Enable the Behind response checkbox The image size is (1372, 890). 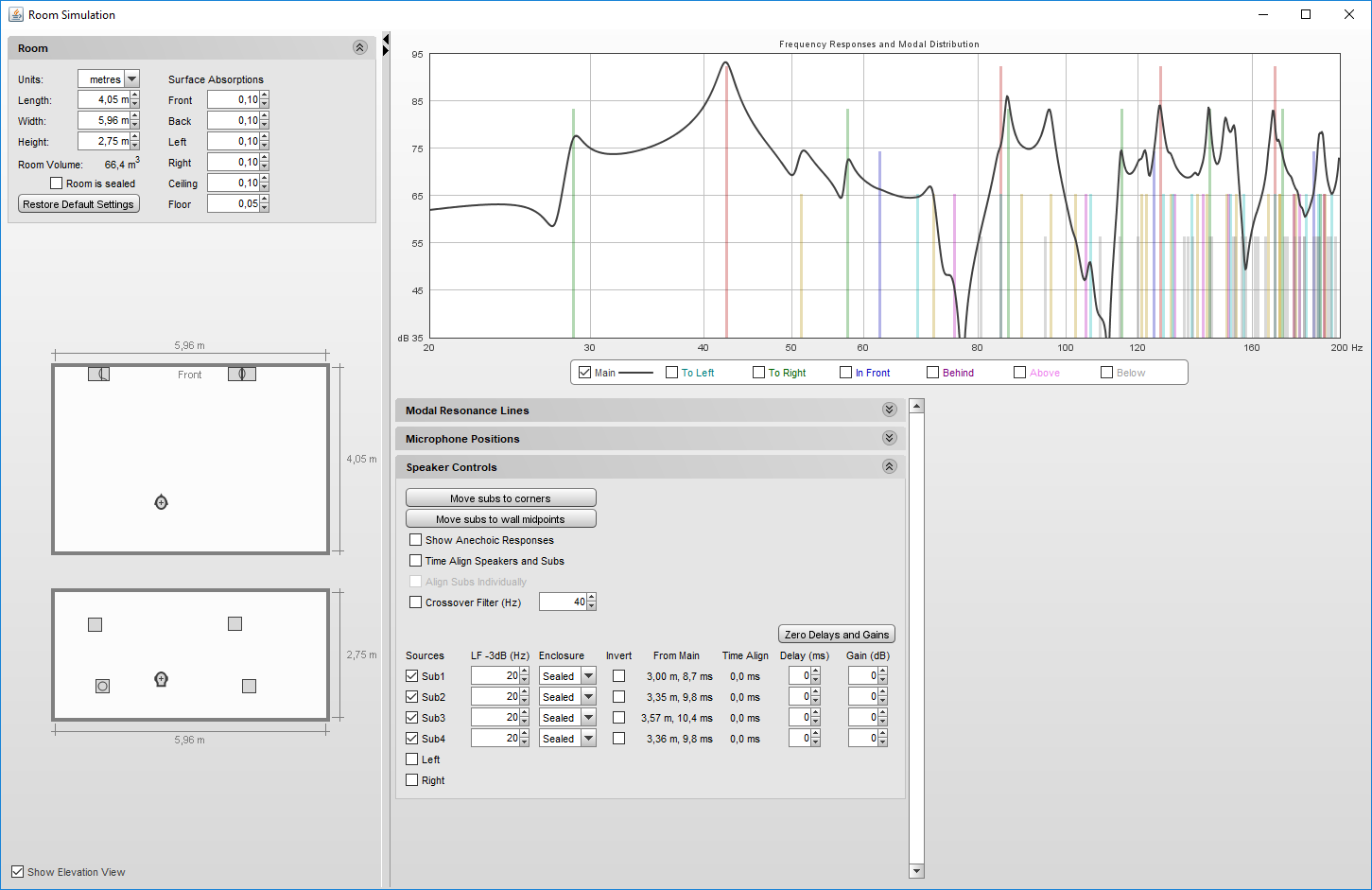tap(932, 373)
